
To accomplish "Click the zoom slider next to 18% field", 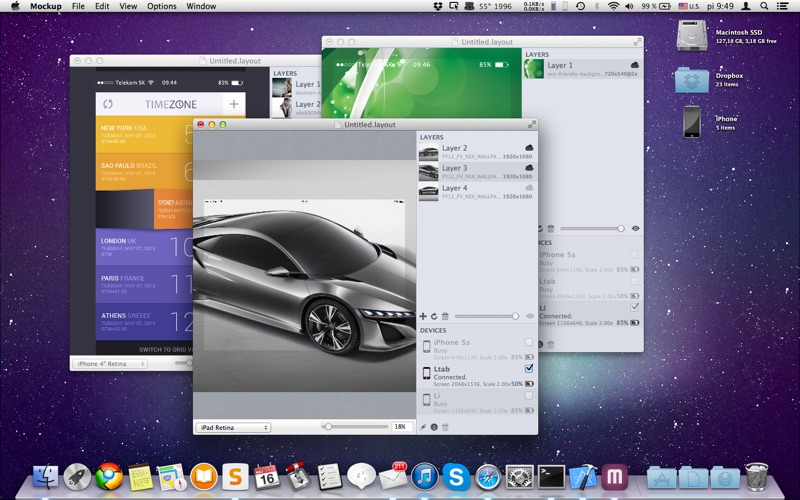I will point(356,427).
